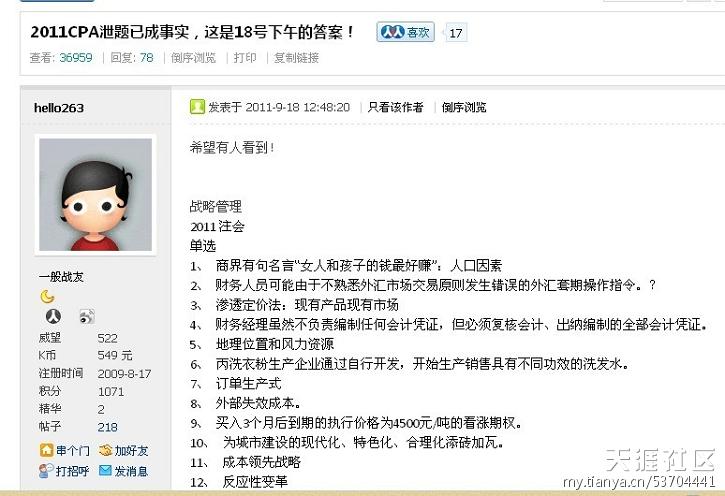Click the reply count 78

[147, 58]
